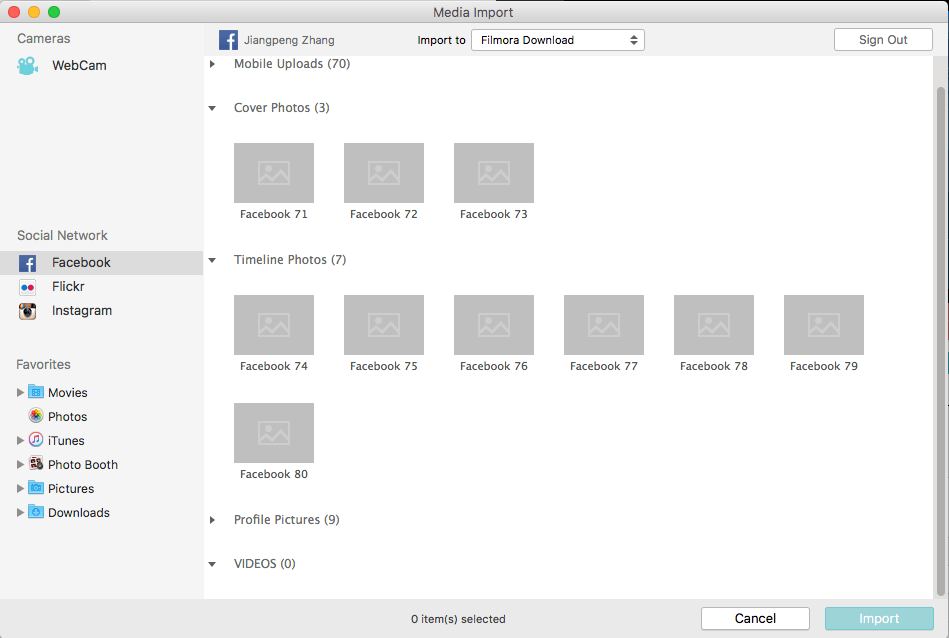Viewport: 949px width, 638px height.
Task: Select the Facebook 73 thumbnail
Action: [x=494, y=173]
